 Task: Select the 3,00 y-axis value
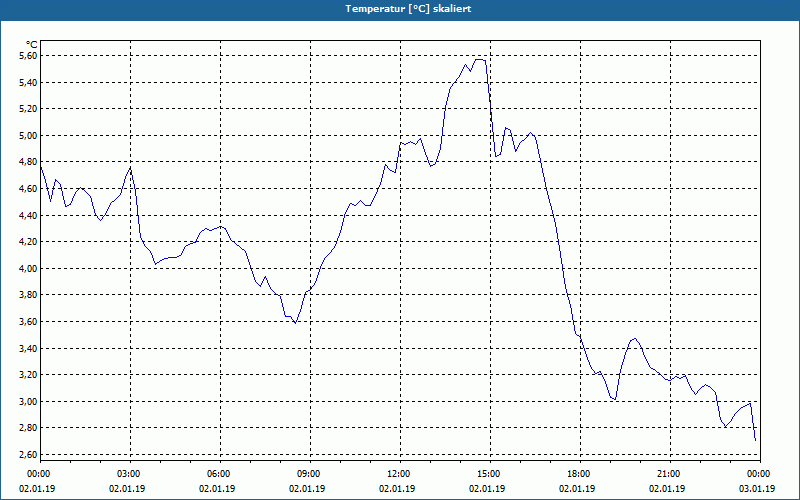point(28,402)
